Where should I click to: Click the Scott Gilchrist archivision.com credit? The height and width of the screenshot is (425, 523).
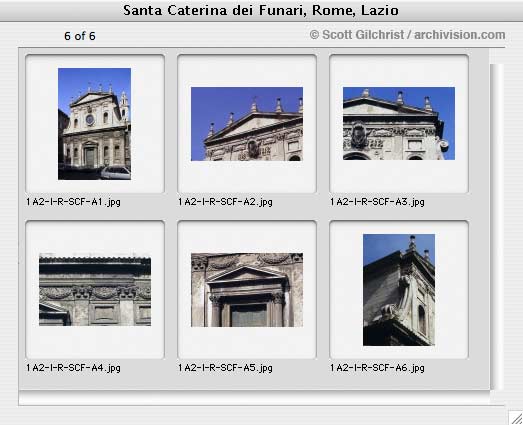pyautogui.click(x=407, y=35)
